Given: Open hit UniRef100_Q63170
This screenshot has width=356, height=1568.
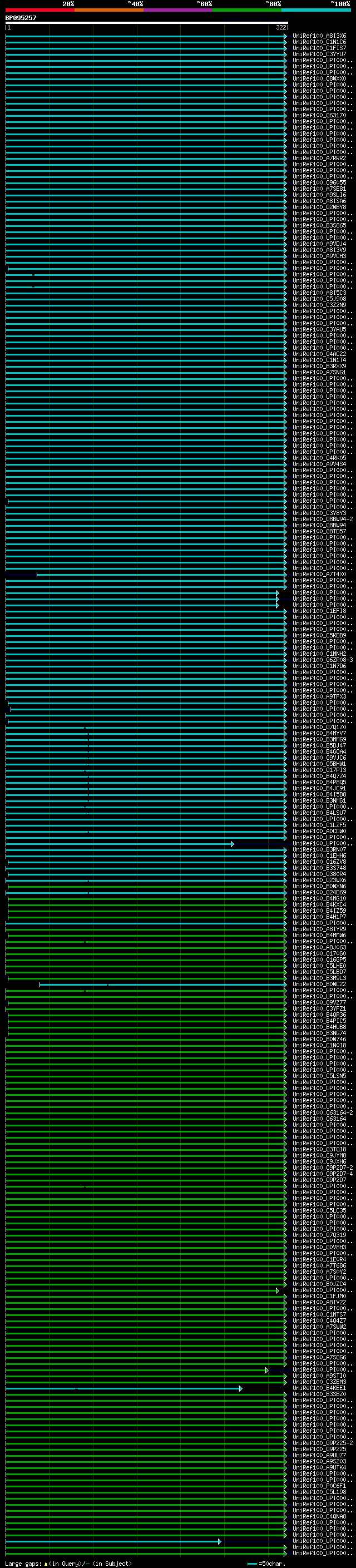Looking at the screenshot, I should click(x=319, y=115).
